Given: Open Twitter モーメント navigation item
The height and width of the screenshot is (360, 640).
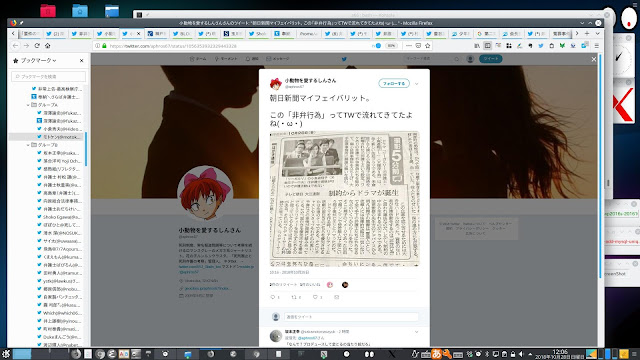Looking at the screenshot, I should coord(226,59).
